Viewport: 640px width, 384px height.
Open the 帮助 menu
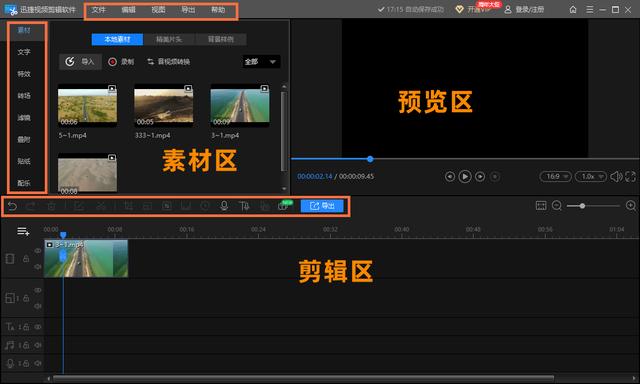click(x=218, y=9)
